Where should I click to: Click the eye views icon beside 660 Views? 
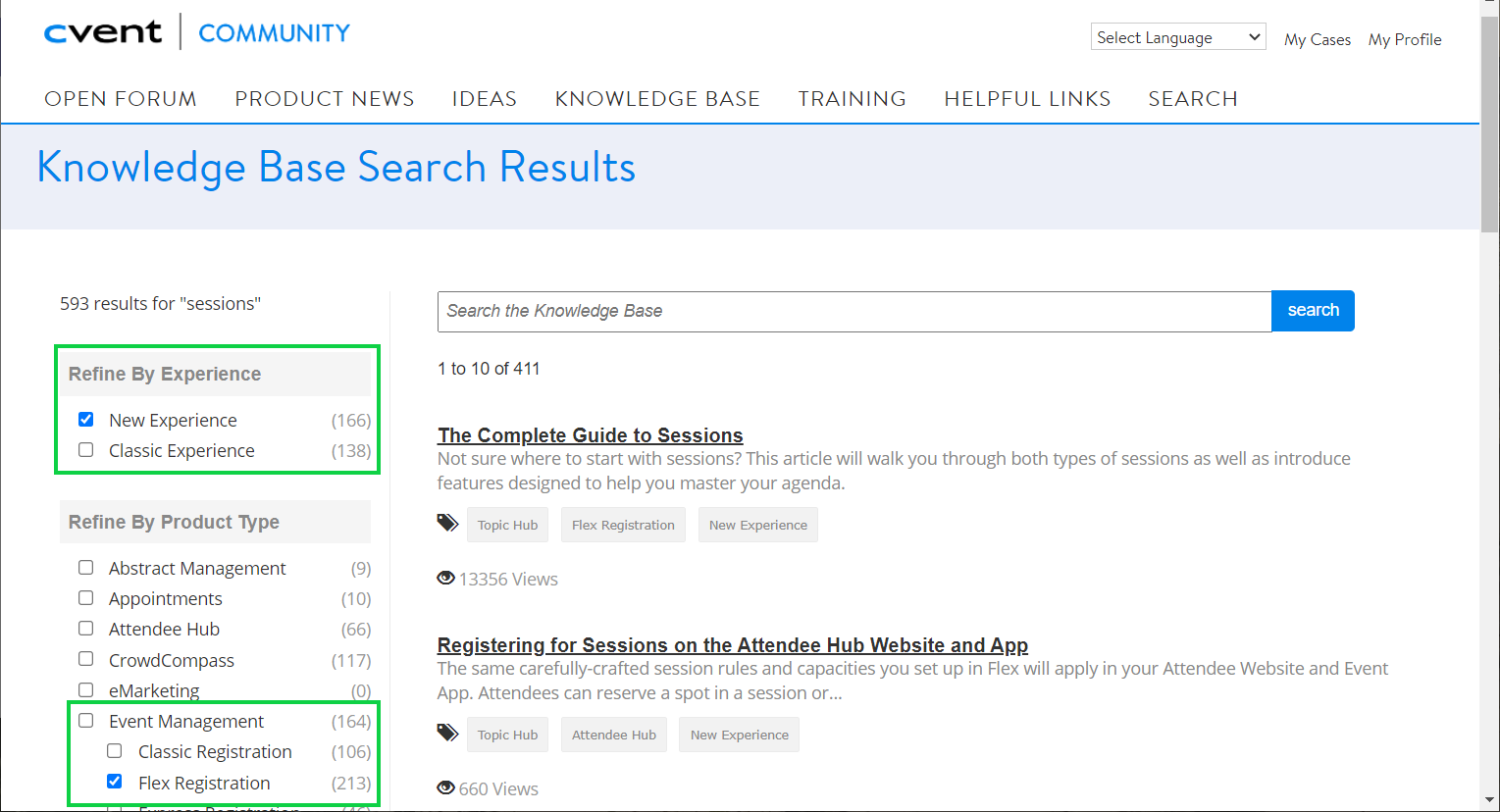445,788
